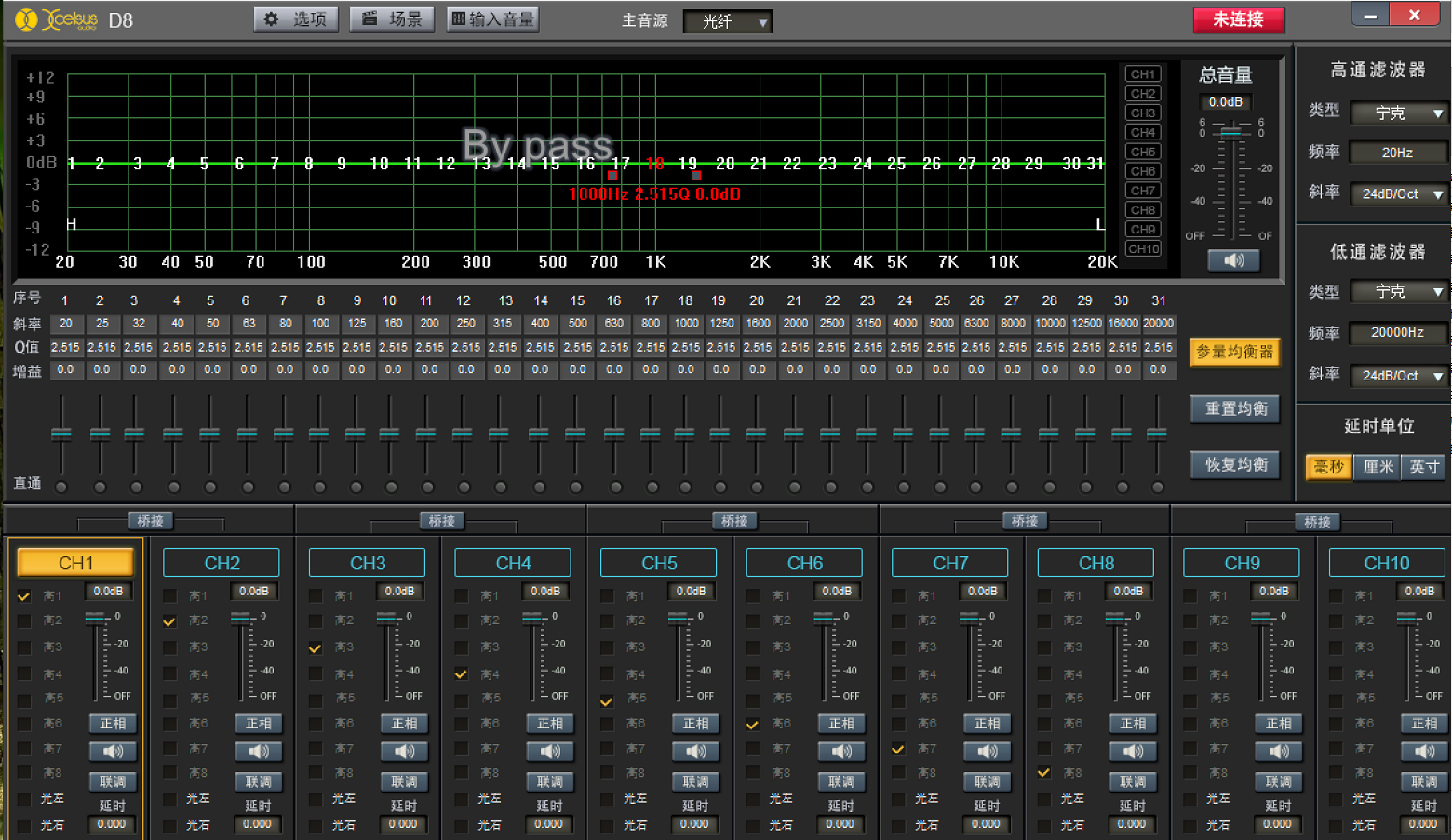Click the 总音量 master volume slider handle
Image resolution: width=1452 pixels, height=840 pixels.
coord(1231,134)
